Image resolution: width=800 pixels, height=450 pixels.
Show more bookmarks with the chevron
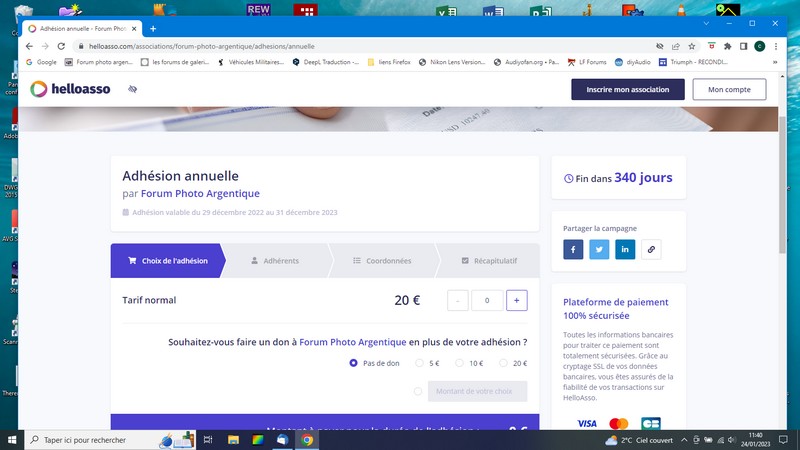(x=775, y=62)
